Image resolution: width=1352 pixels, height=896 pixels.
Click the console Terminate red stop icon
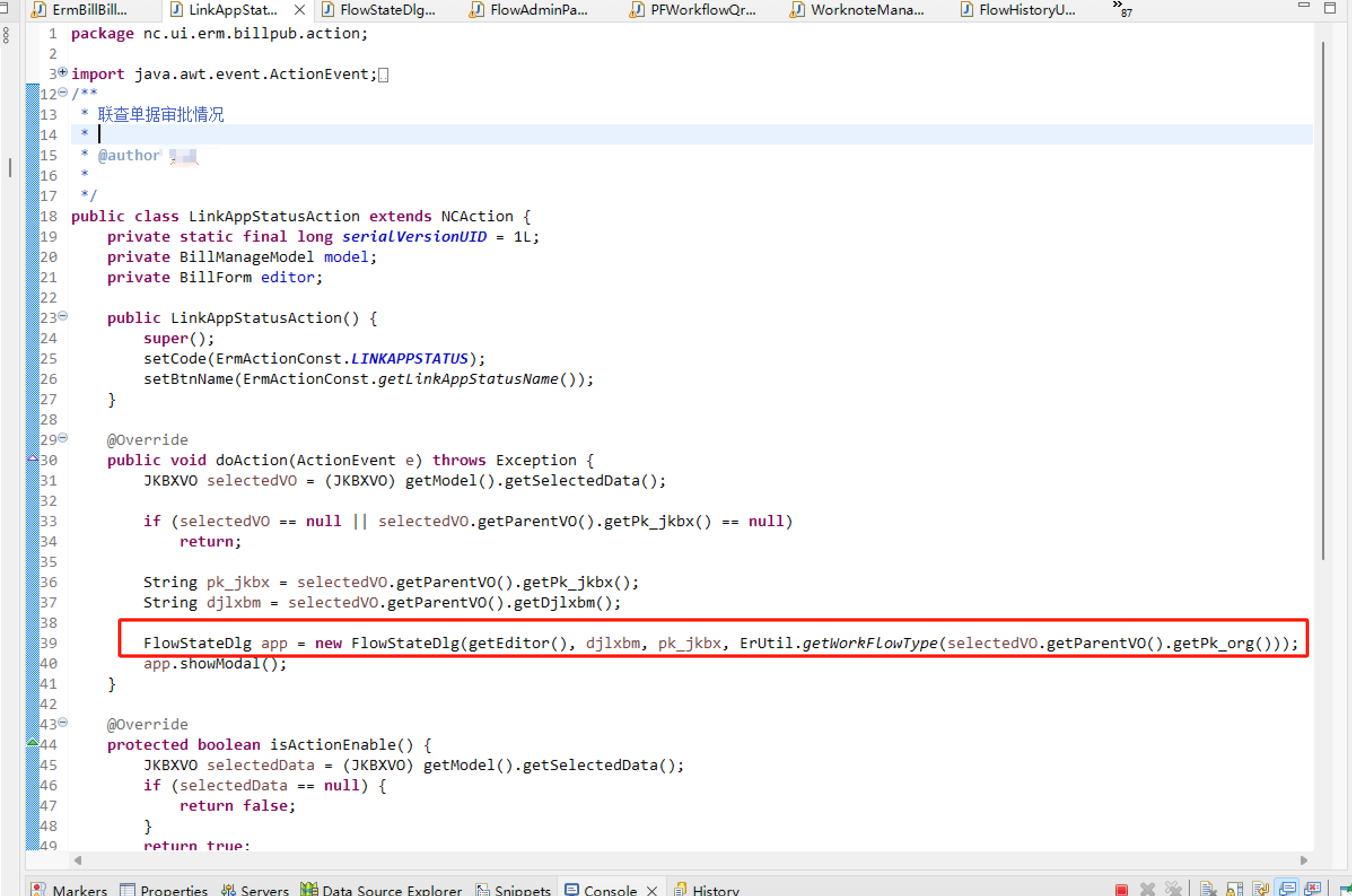[x=1121, y=889]
